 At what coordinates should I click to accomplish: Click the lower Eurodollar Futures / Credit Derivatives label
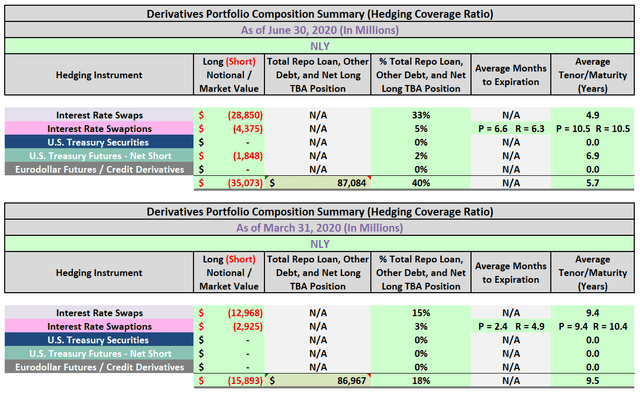pos(99,367)
